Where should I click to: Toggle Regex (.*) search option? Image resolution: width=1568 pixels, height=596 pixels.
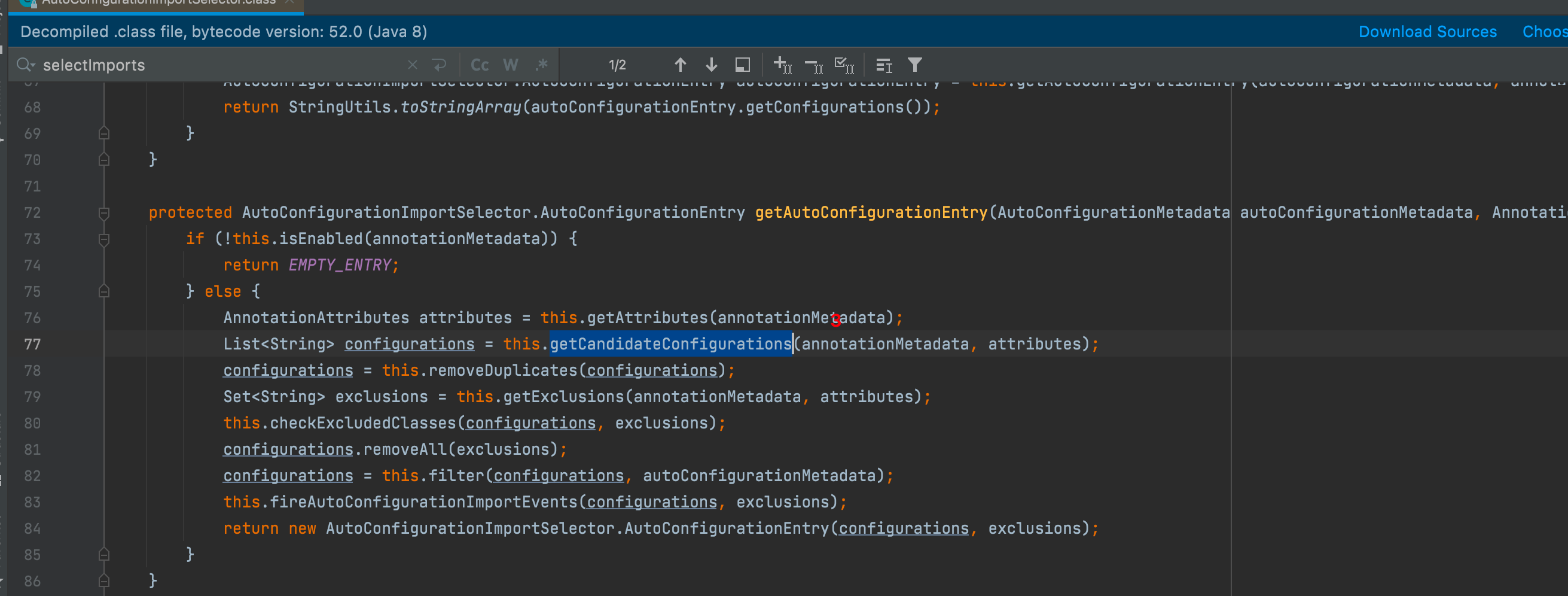[x=541, y=65]
